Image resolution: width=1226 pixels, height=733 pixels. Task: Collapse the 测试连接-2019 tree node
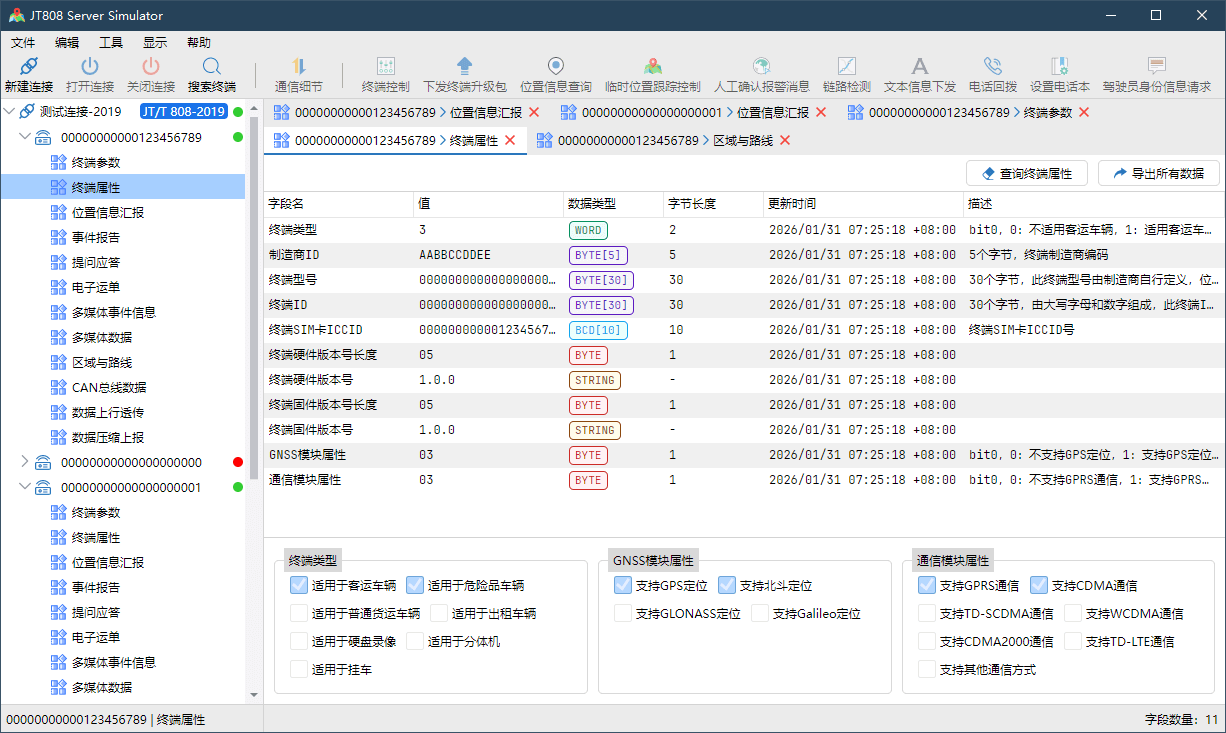coord(10,112)
